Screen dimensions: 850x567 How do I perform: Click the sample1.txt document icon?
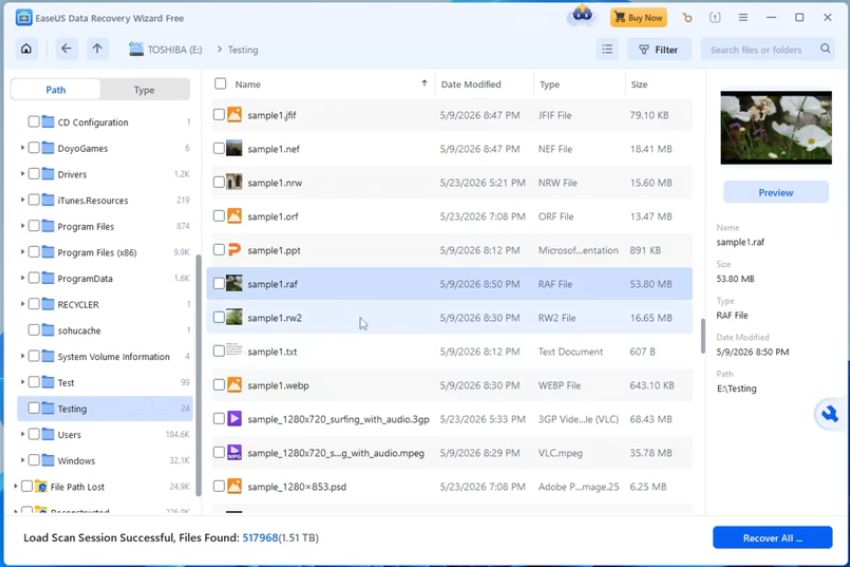[x=234, y=350]
